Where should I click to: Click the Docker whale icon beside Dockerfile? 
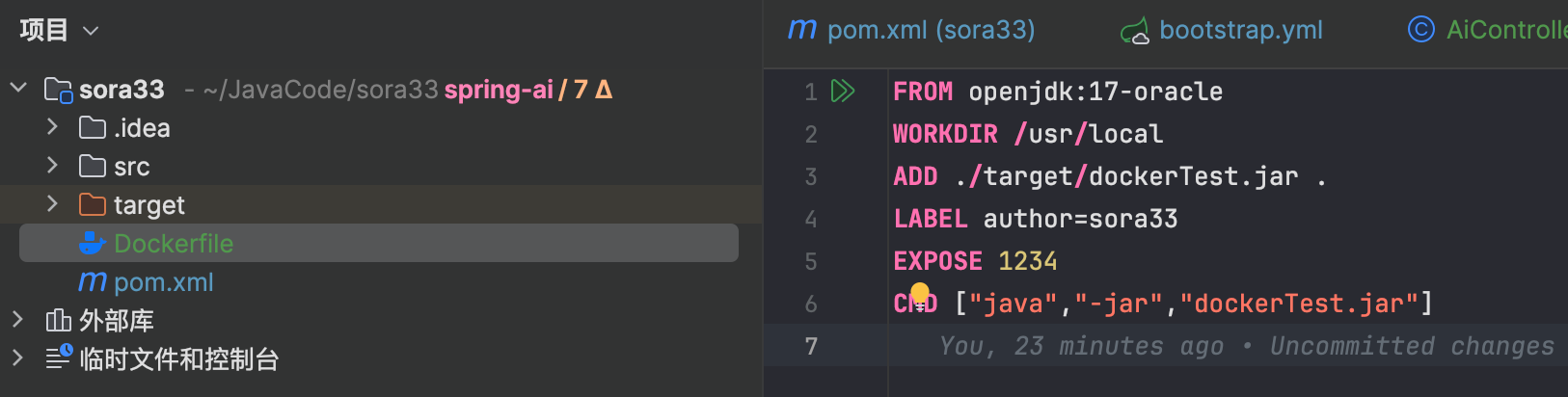pos(92,244)
